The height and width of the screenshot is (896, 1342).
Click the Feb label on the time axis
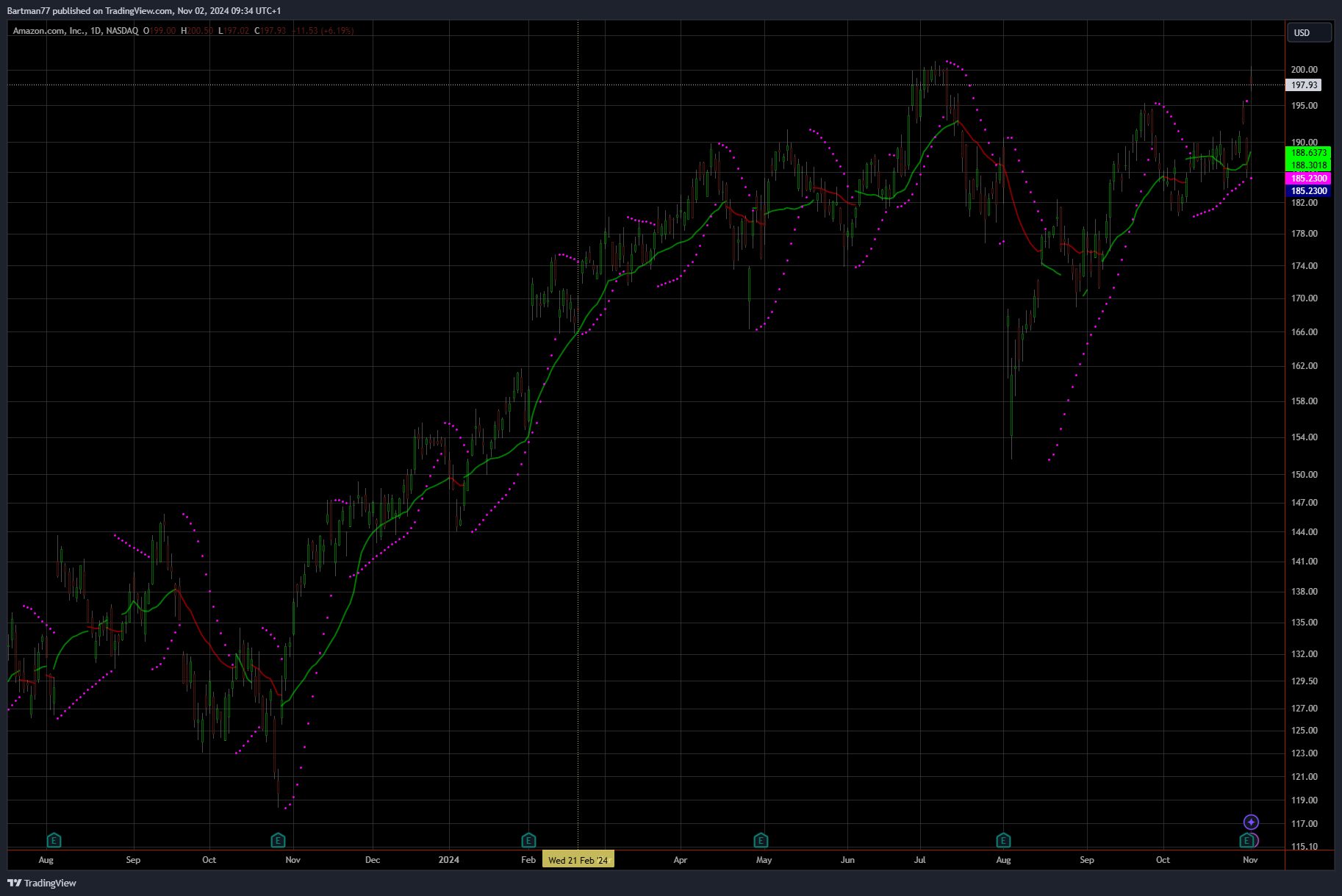tap(528, 860)
